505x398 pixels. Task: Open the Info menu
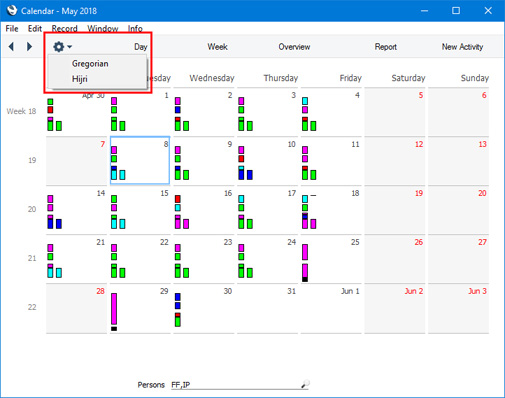(135, 29)
